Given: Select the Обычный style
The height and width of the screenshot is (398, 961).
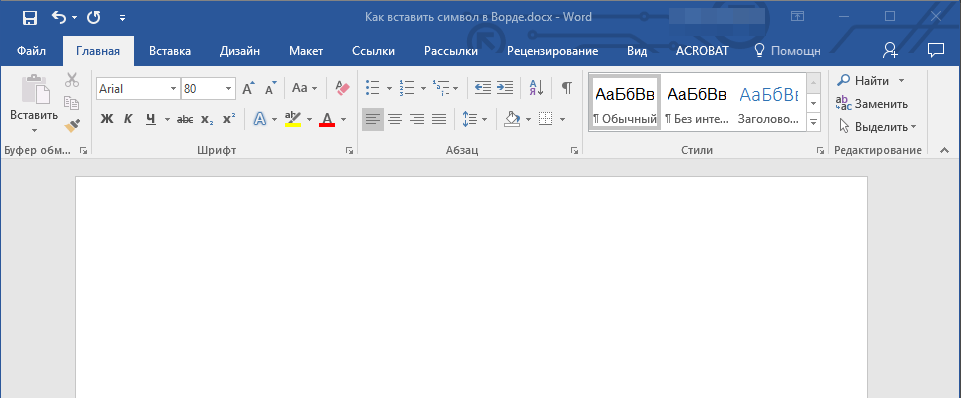Looking at the screenshot, I should pos(625,102).
